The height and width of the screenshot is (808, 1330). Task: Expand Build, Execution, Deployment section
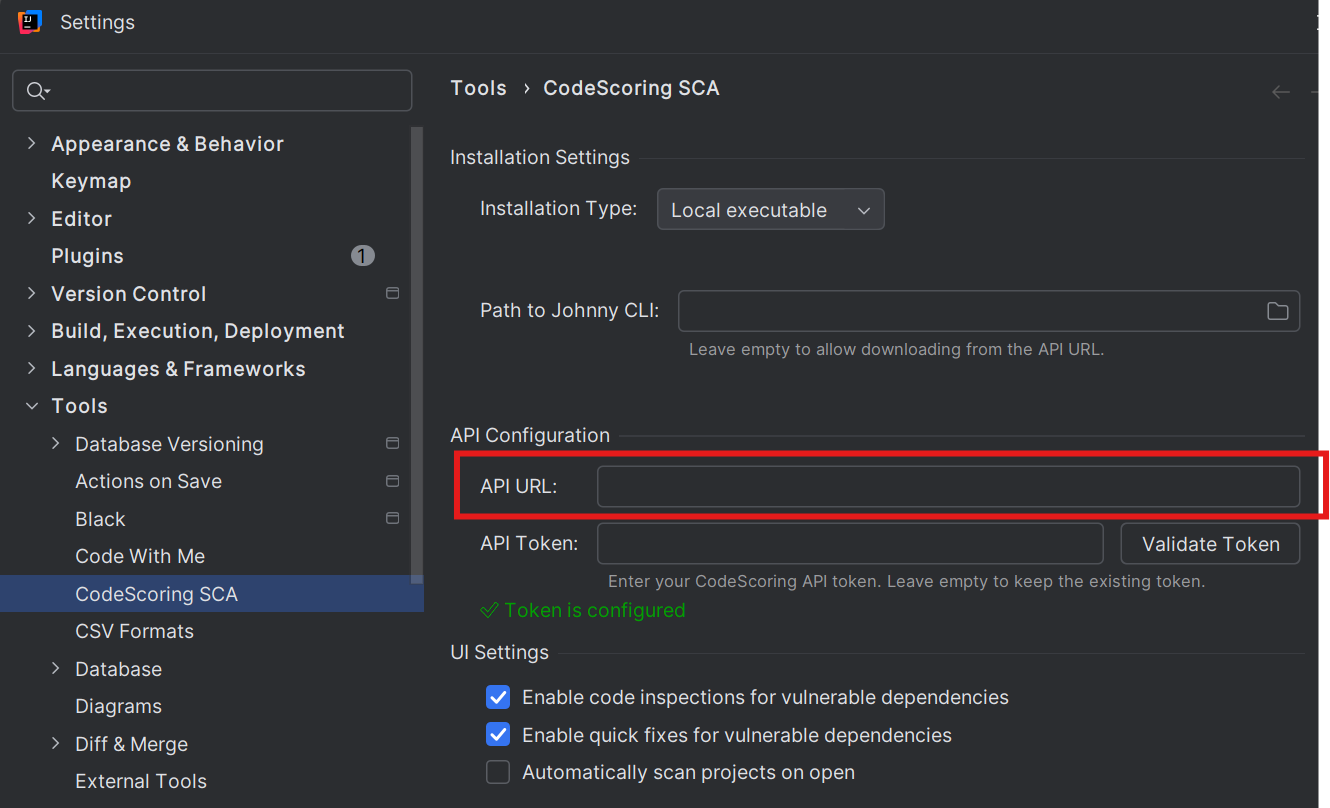click(31, 331)
